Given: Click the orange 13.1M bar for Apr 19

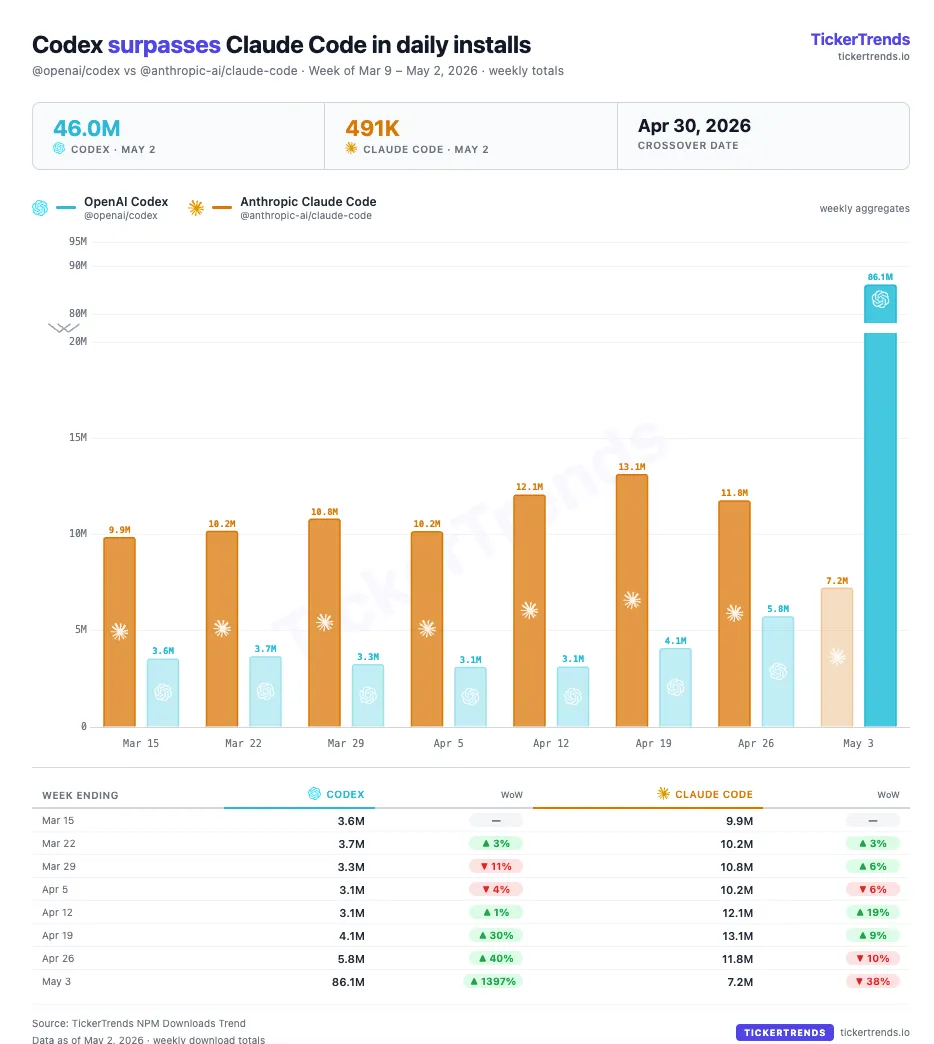Looking at the screenshot, I should 632,601.
